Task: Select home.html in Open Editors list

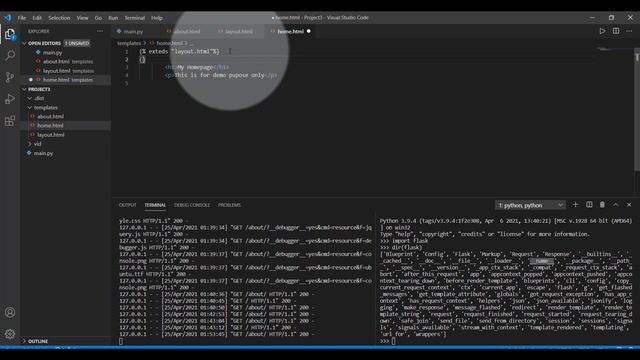Action: pyautogui.click(x=65, y=80)
